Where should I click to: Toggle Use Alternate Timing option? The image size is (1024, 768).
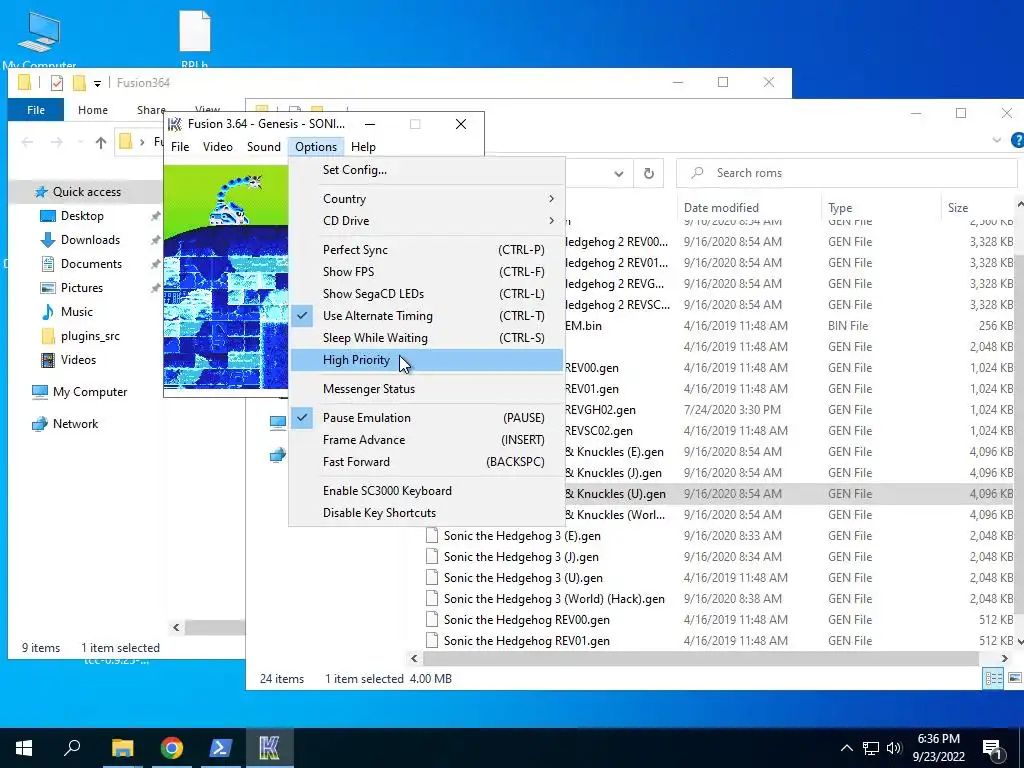click(426, 315)
